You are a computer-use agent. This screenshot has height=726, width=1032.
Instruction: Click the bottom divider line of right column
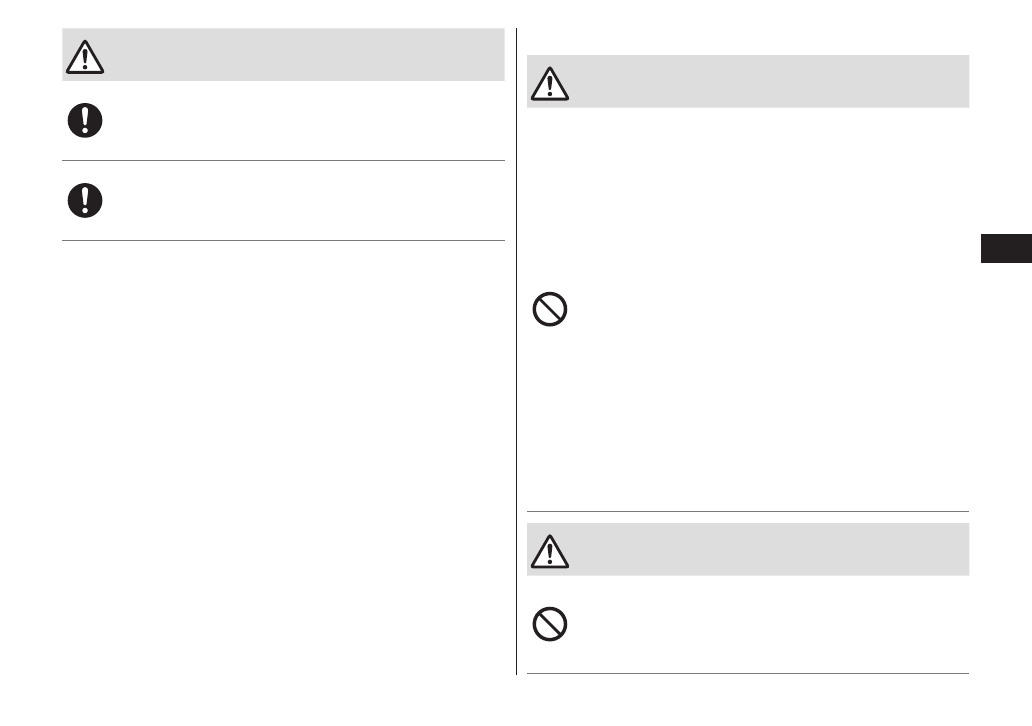point(748,673)
